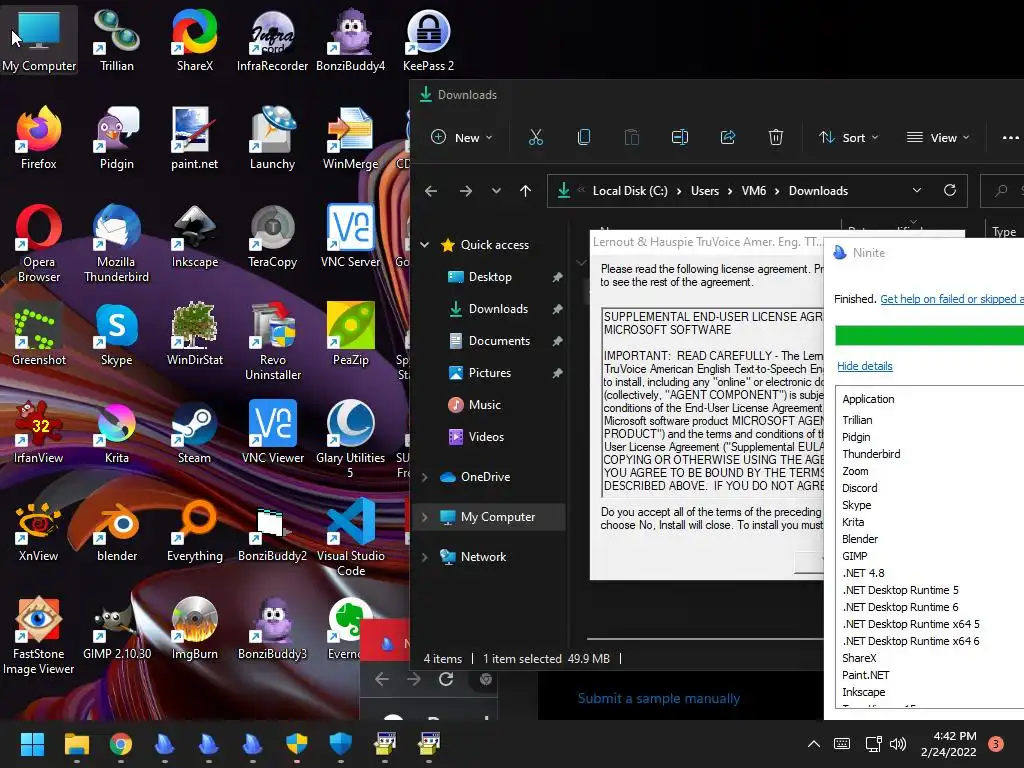Open the See more ellipsis menu

(1010, 137)
